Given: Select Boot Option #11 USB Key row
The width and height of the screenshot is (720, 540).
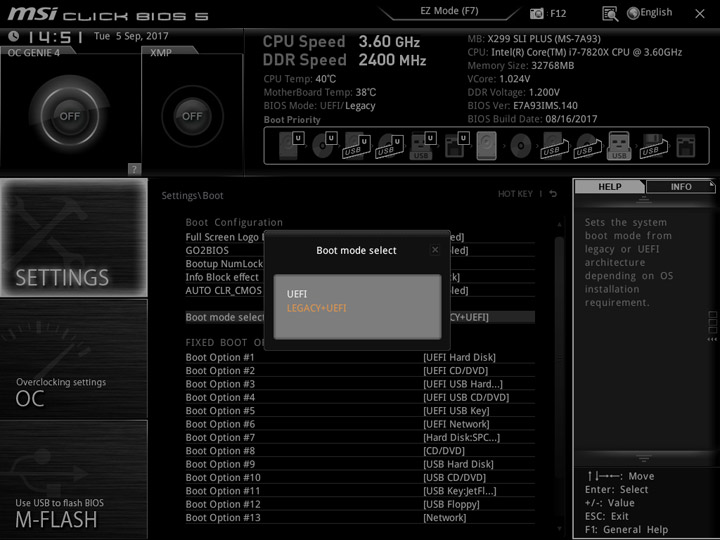Looking at the screenshot, I should [360, 491].
